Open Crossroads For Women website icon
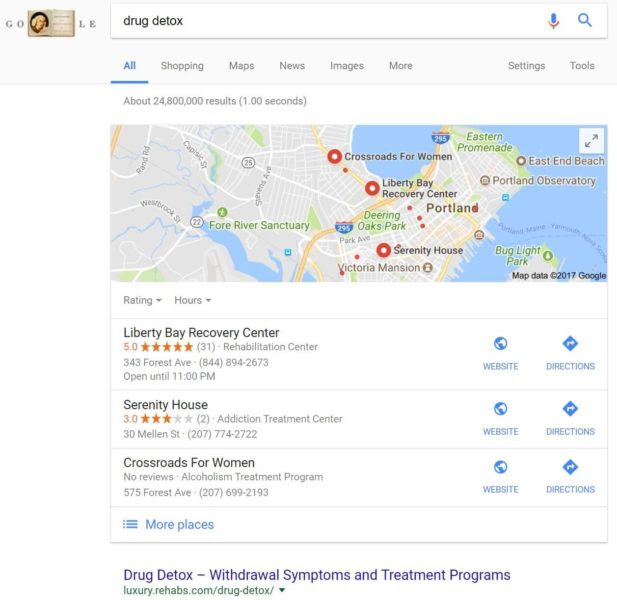The height and width of the screenshot is (600, 617). tap(500, 467)
